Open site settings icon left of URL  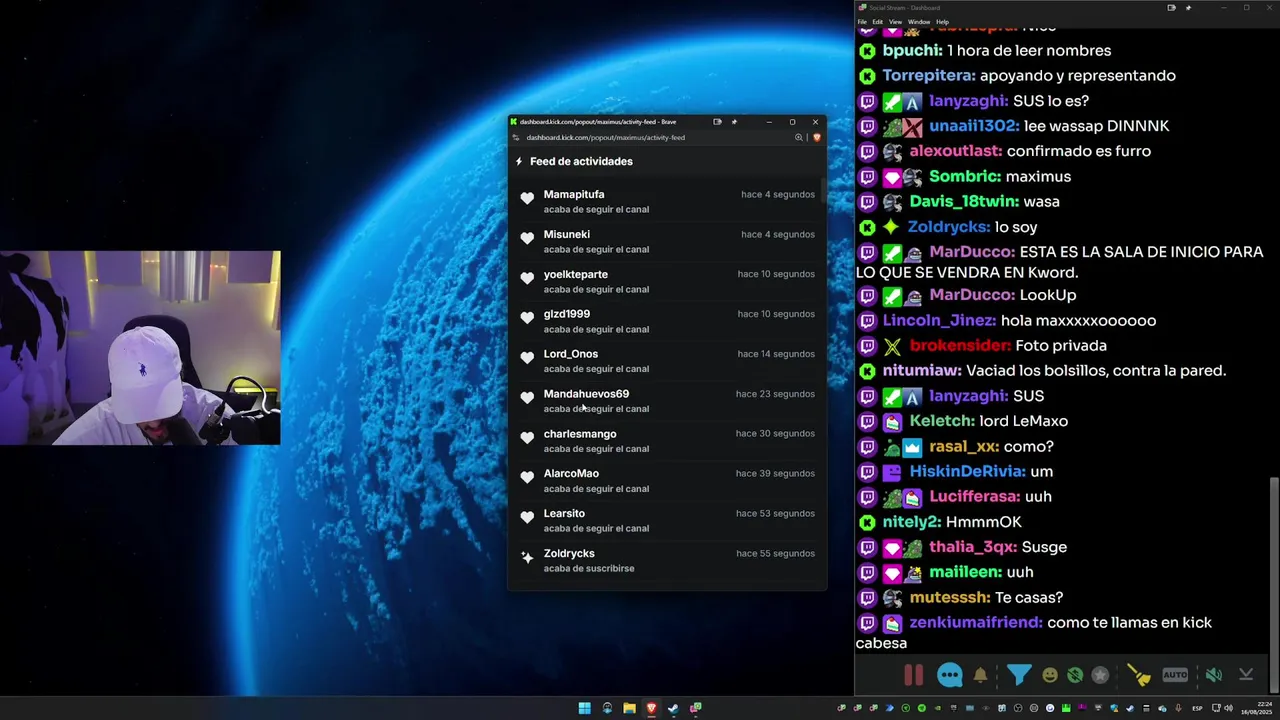[x=516, y=137]
